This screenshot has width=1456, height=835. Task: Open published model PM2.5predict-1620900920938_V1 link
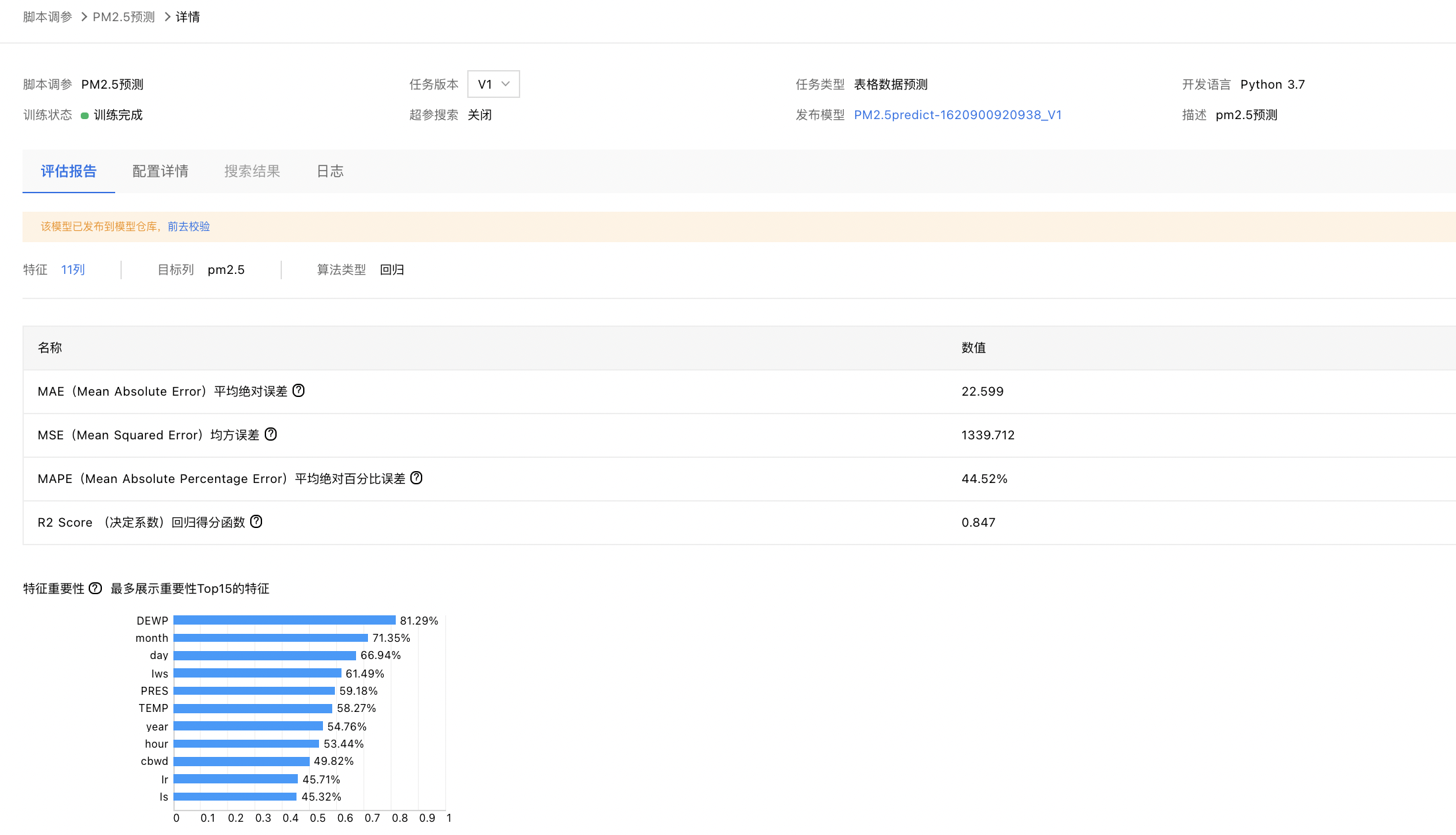point(958,114)
